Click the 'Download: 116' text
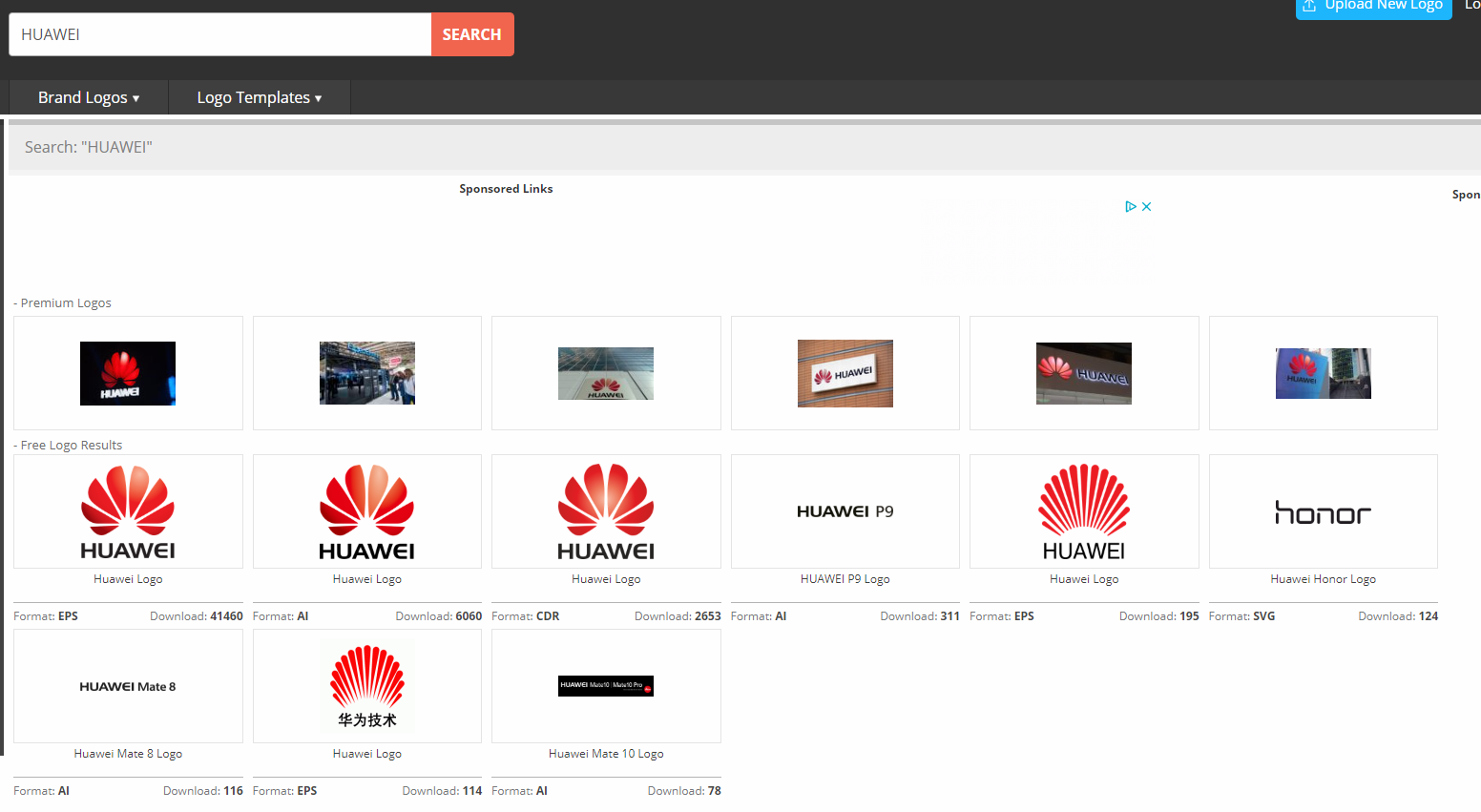This screenshot has height=812, width=1481. click(203, 791)
